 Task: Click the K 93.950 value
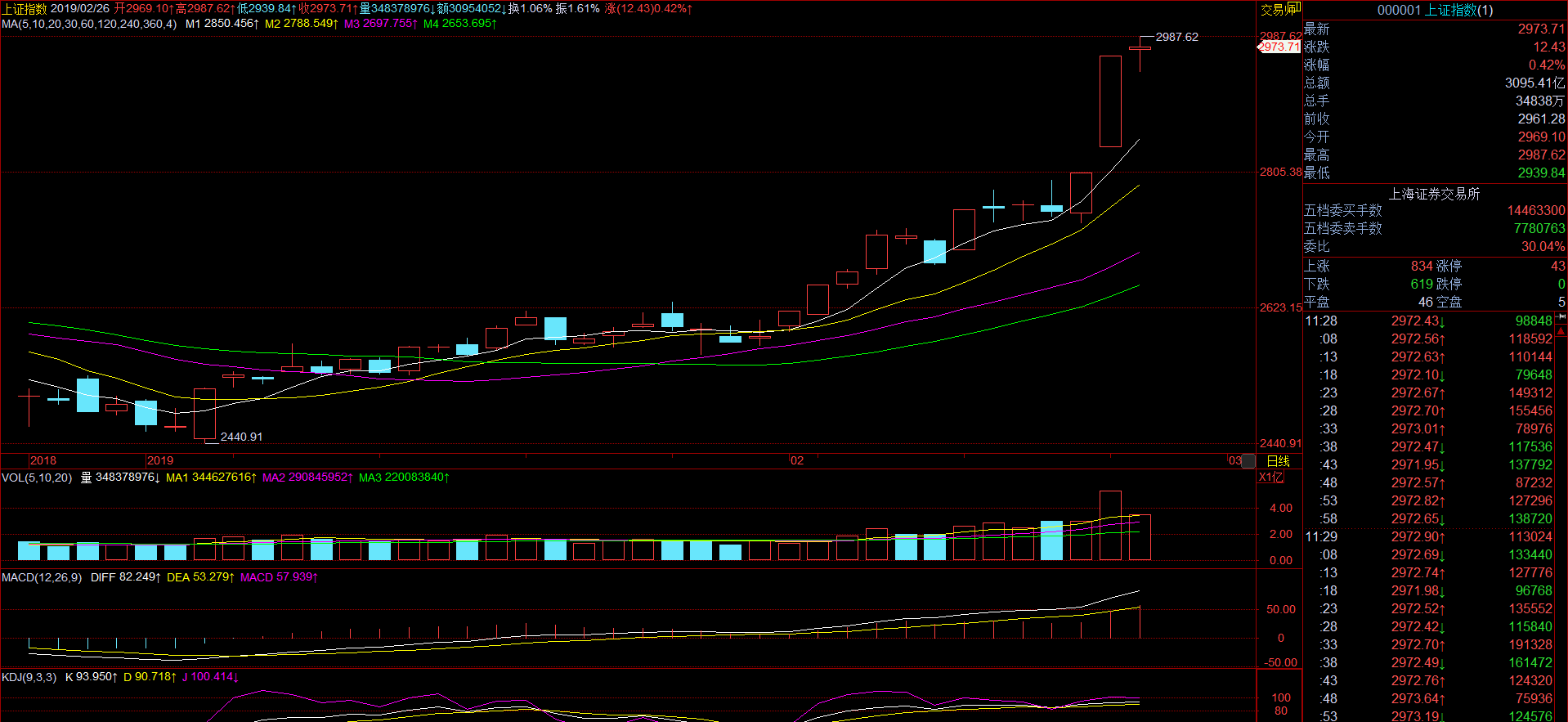point(92,677)
